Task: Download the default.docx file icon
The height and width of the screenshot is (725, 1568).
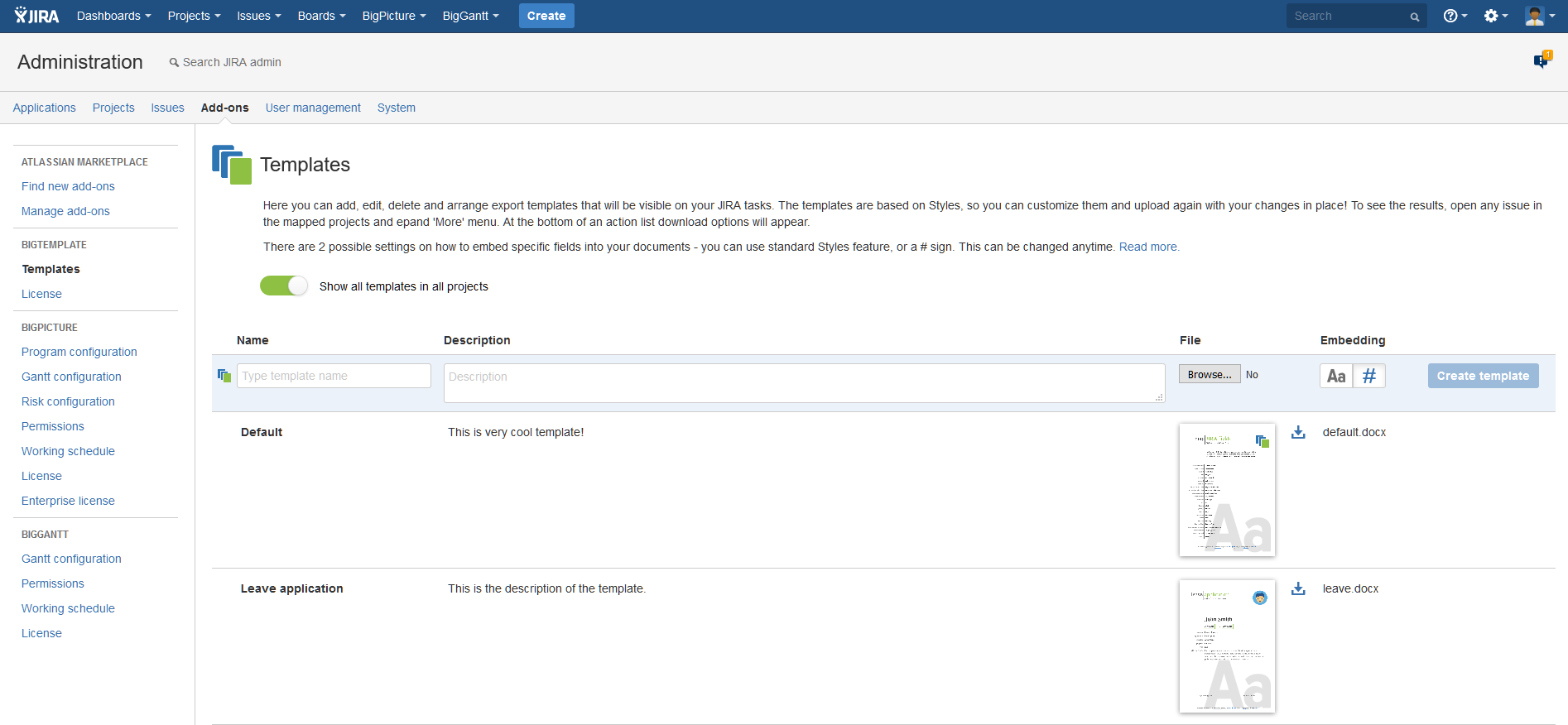Action: 1298,432
